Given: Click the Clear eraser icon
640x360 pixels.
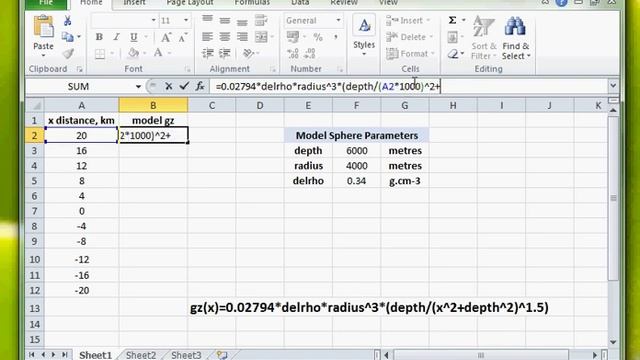Looking at the screenshot, I should coord(453,53).
